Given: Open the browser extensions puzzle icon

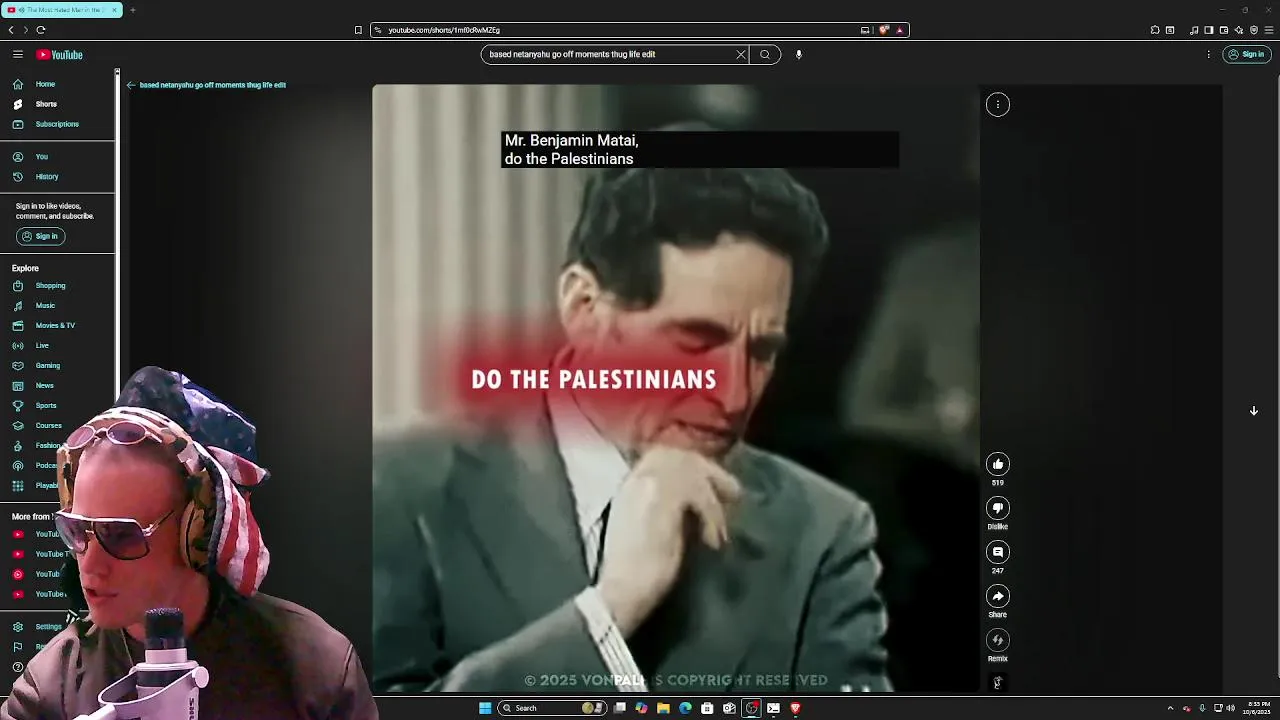Looking at the screenshot, I should click(1155, 30).
